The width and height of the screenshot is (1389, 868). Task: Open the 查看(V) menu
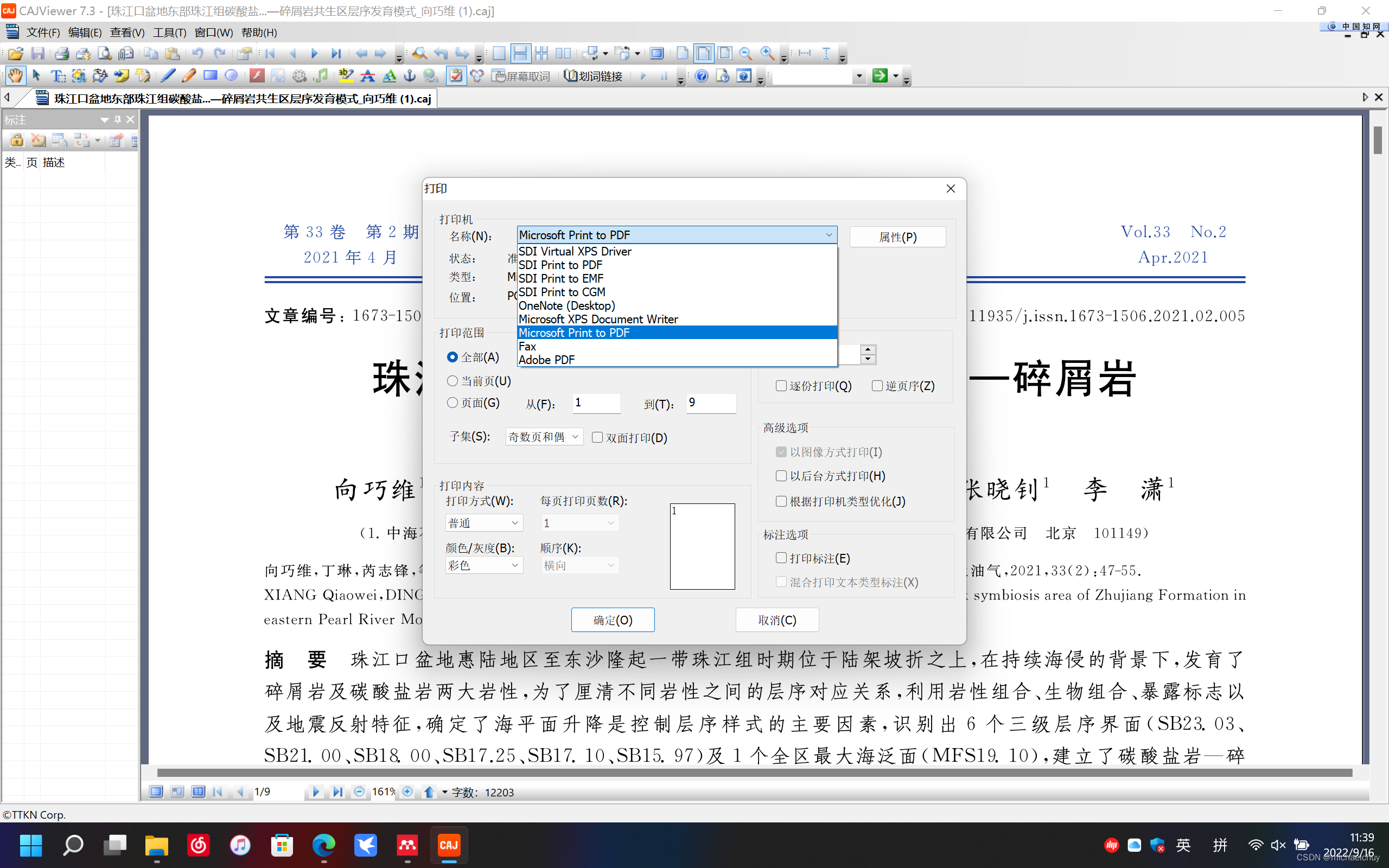coord(128,32)
